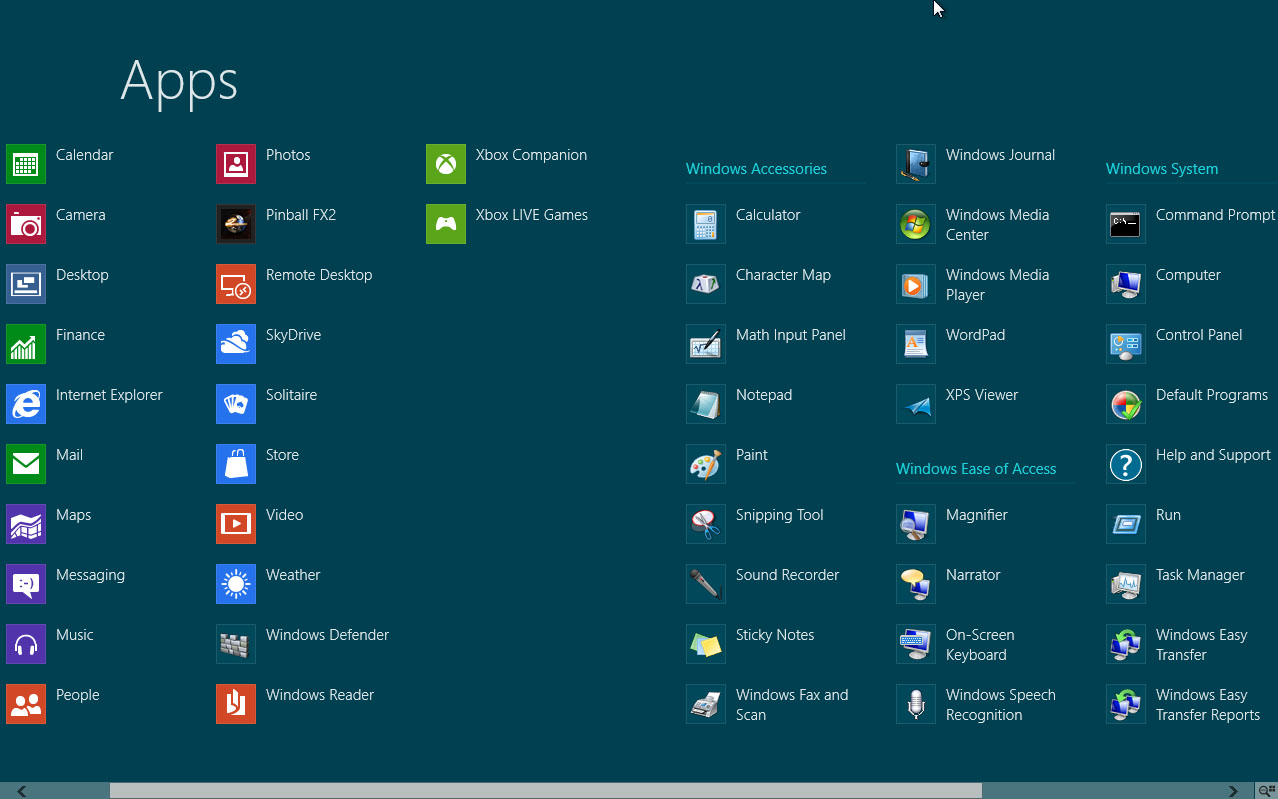Open Xbox LIVE Games icon
The image size is (1278, 799).
click(x=446, y=224)
